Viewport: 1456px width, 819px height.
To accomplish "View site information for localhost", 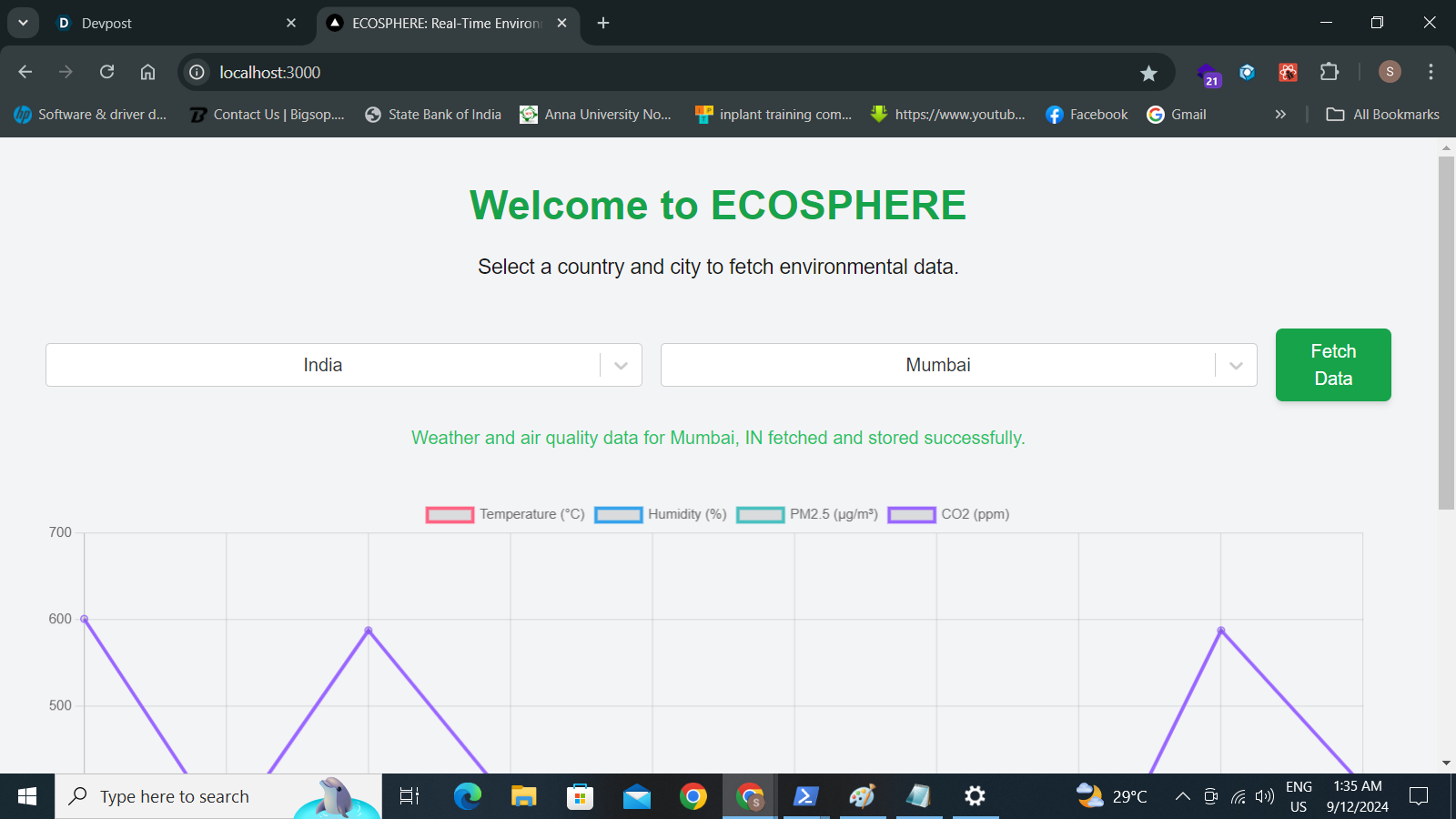I will [197, 72].
